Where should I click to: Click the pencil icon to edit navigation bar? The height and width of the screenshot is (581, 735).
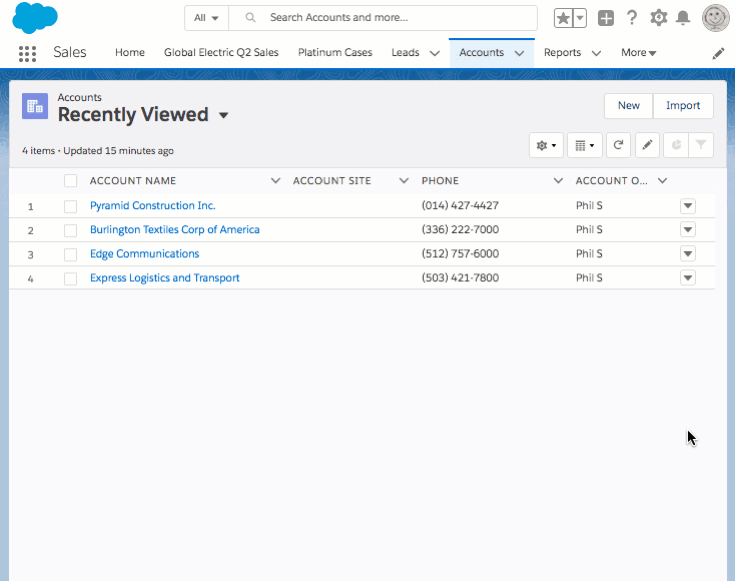click(x=718, y=54)
